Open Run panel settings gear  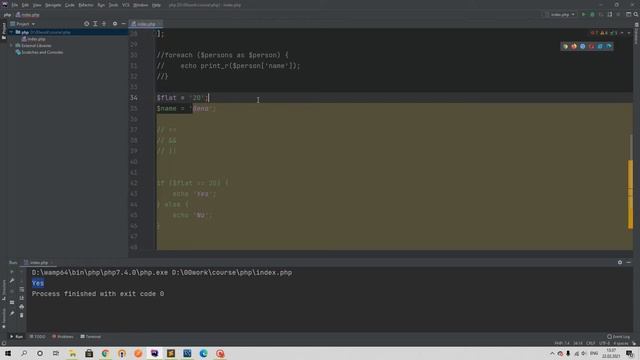pos(620,262)
